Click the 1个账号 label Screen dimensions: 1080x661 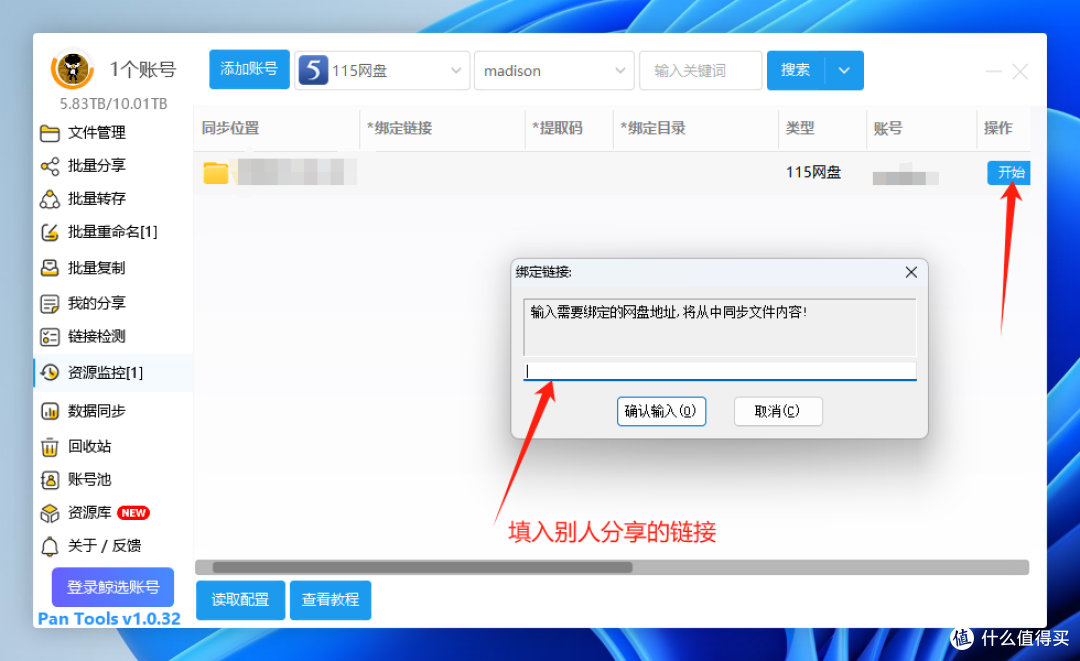tap(143, 70)
